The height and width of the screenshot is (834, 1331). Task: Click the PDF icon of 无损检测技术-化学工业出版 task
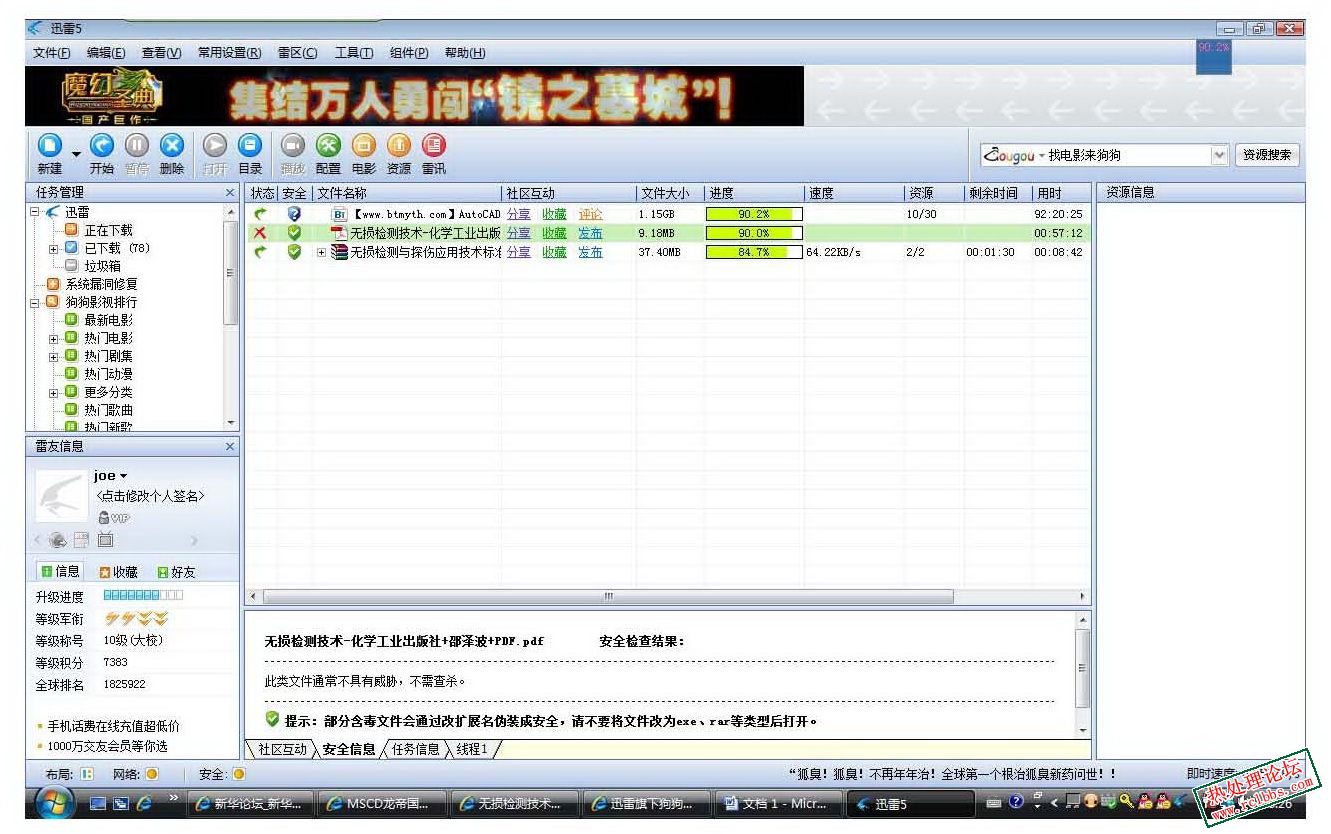pyautogui.click(x=339, y=233)
